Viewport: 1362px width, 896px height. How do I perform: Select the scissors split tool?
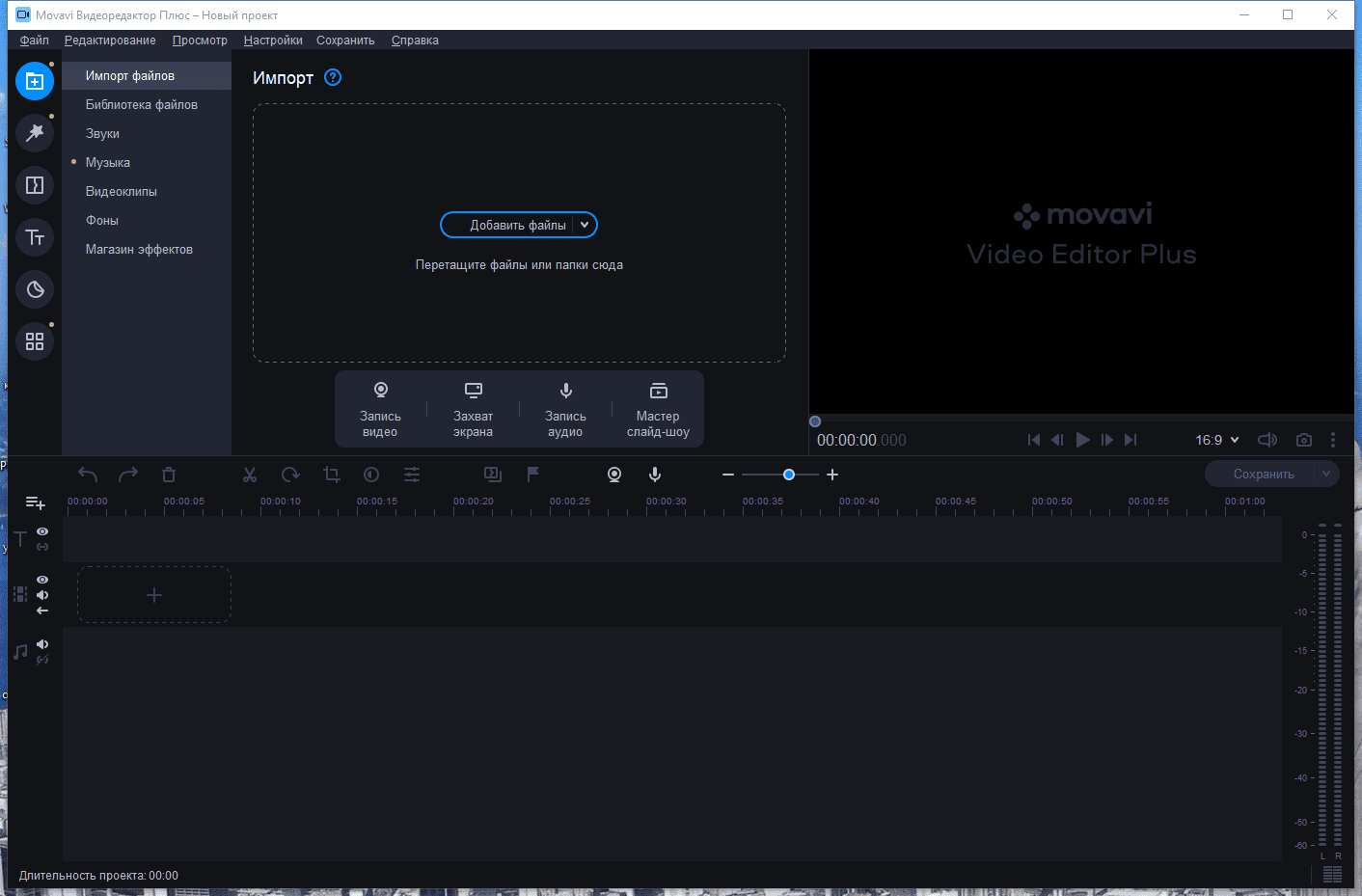pyautogui.click(x=250, y=475)
